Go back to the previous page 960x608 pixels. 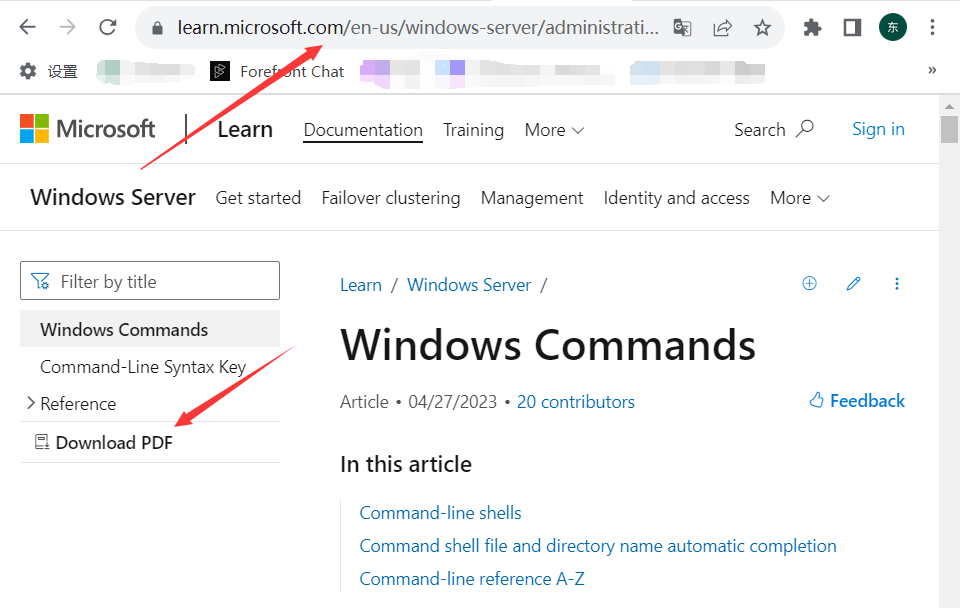(28, 27)
